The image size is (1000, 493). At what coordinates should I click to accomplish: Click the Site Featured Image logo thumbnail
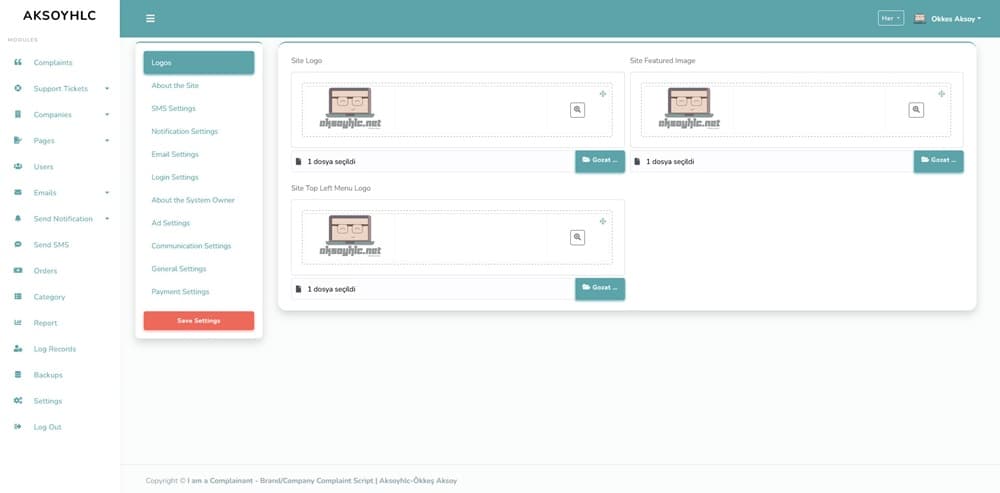[689, 109]
